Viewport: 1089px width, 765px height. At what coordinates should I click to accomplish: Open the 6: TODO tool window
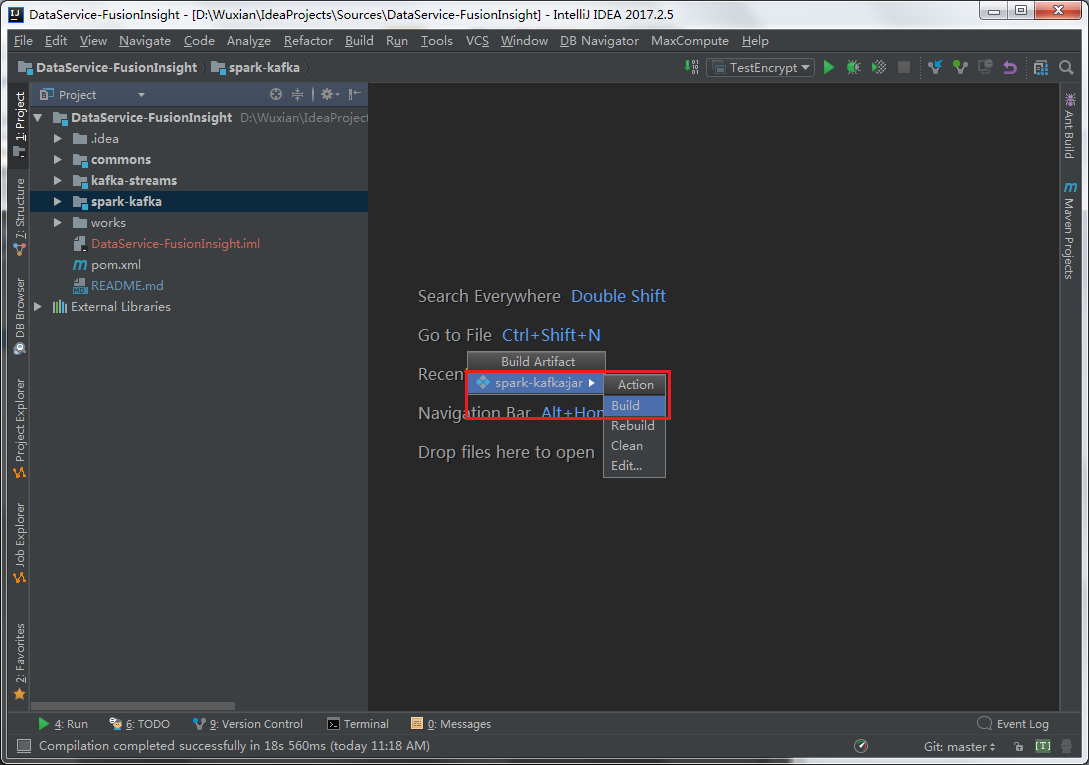point(140,724)
